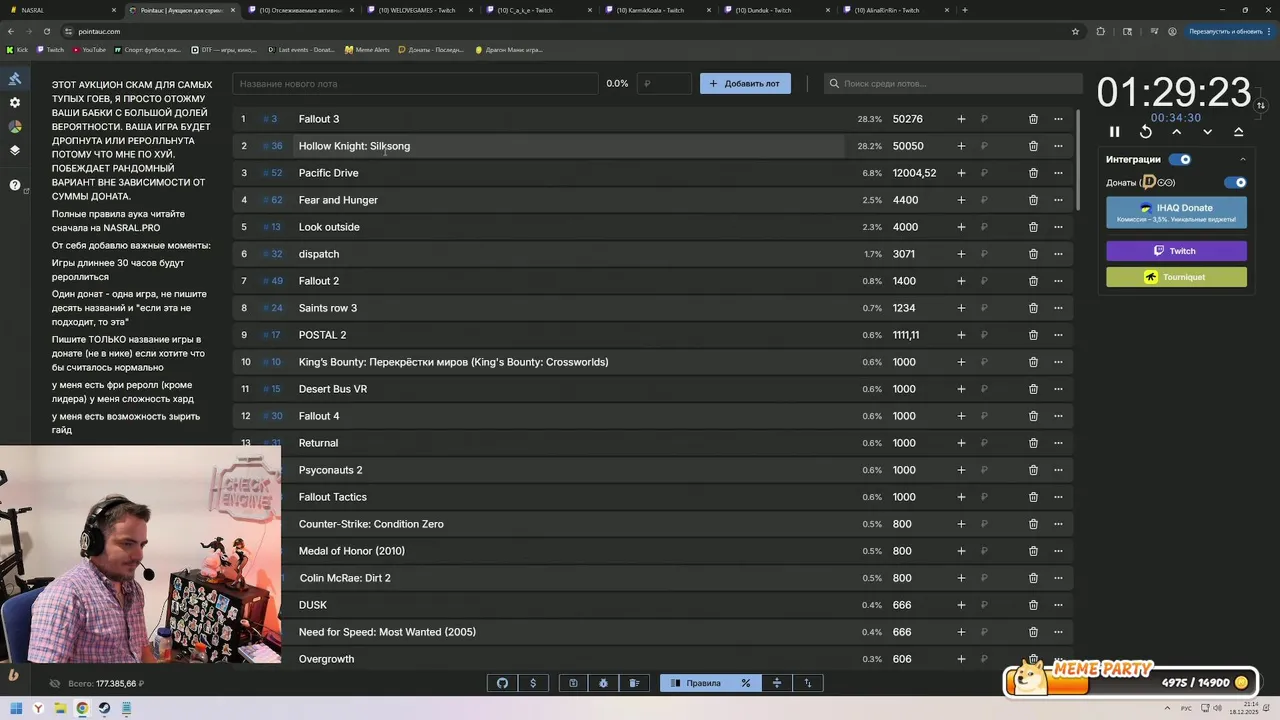
Task: Open Windows Start menu
Action: point(16,709)
